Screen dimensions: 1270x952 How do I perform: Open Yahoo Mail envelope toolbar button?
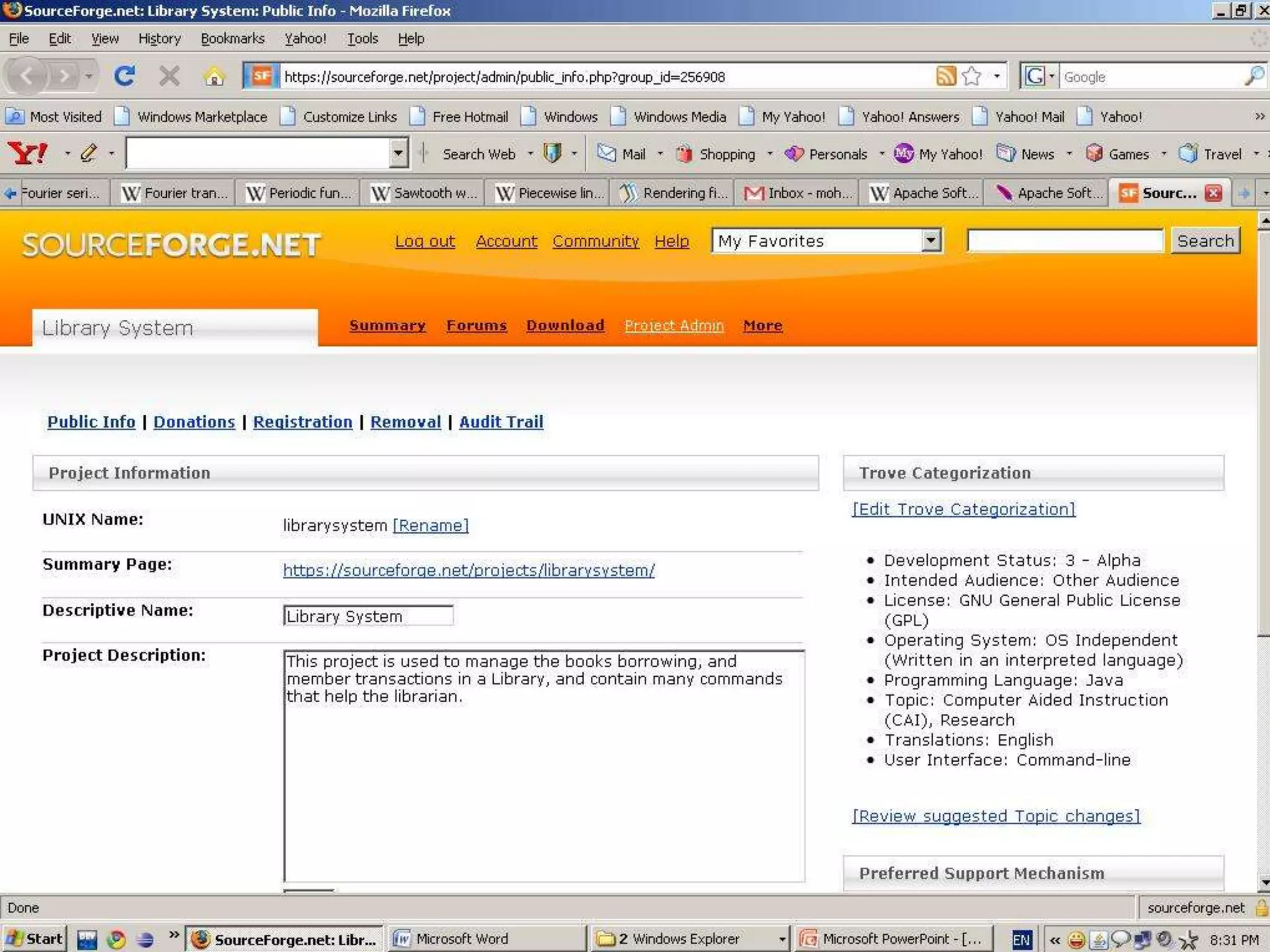(x=621, y=153)
